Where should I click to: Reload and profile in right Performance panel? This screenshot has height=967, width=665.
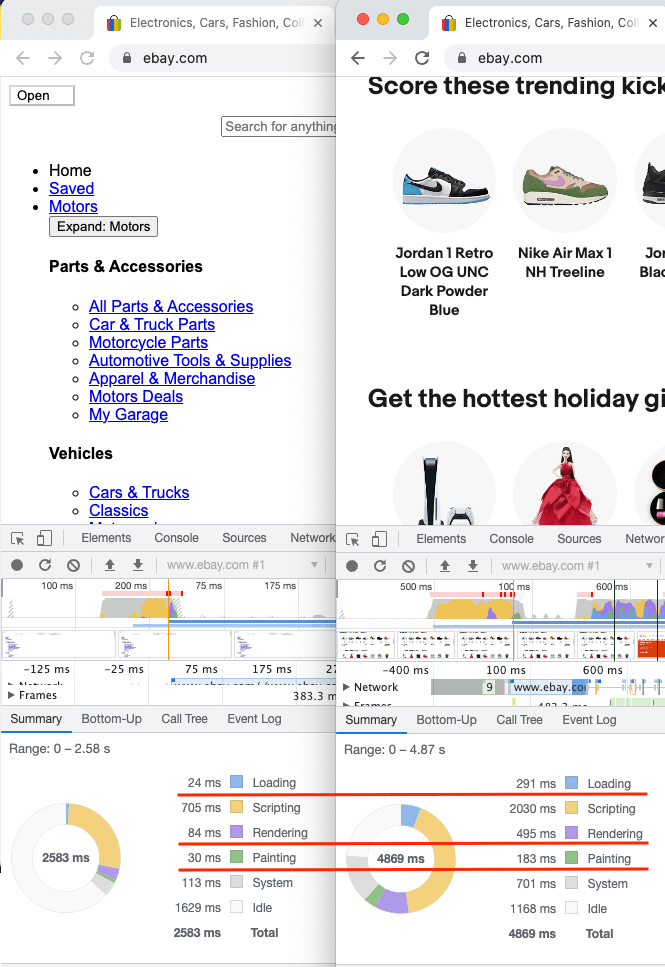[x=380, y=566]
